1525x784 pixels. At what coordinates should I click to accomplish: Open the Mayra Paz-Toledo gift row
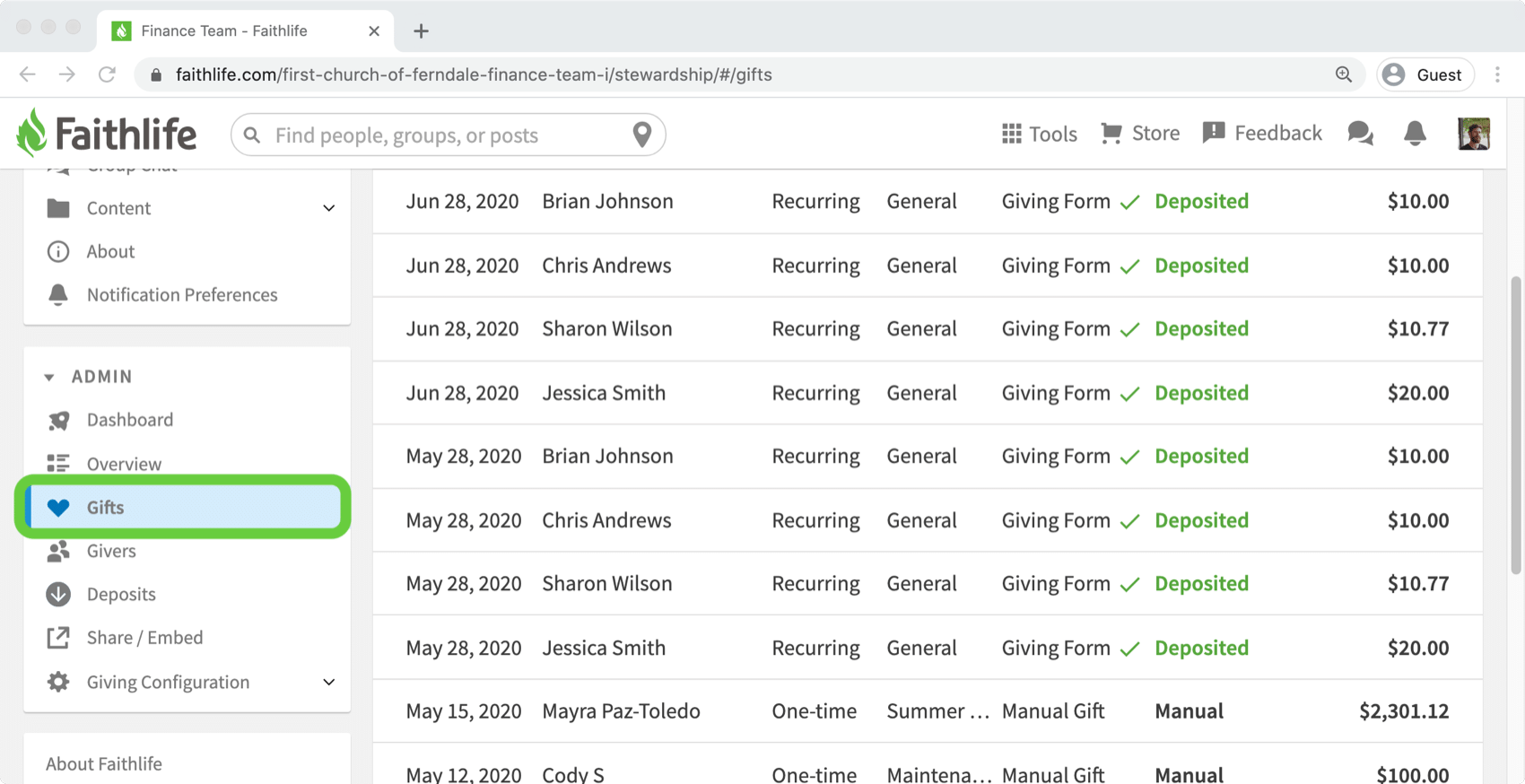[928, 711]
